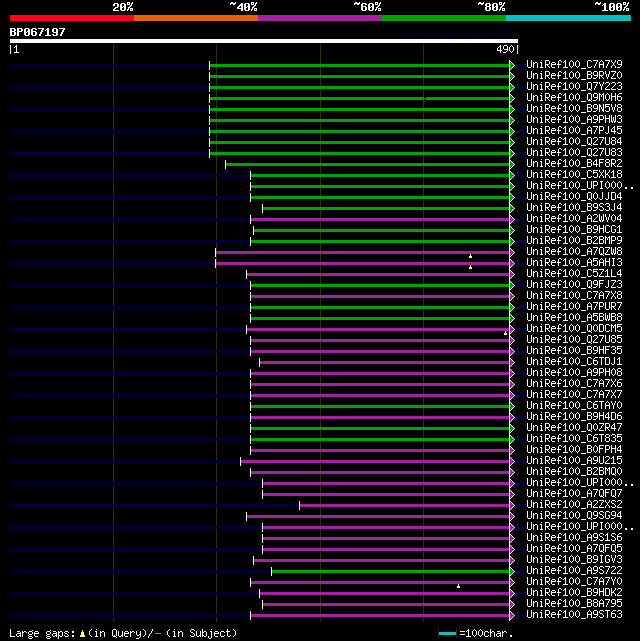Select the UniRef100_C6T835 label
Screen dimensions: 640x641
574,439
